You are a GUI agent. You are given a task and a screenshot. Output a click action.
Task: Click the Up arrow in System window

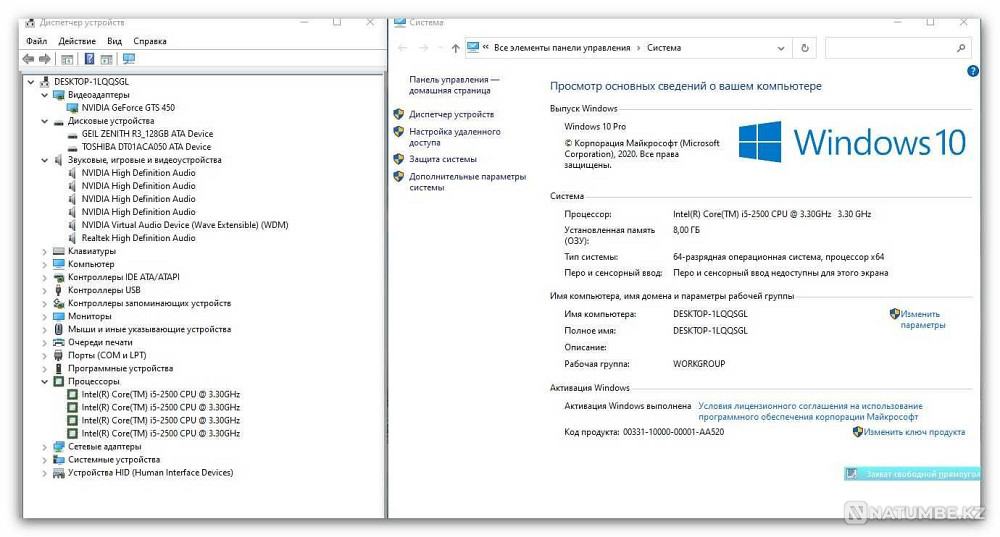click(455, 48)
